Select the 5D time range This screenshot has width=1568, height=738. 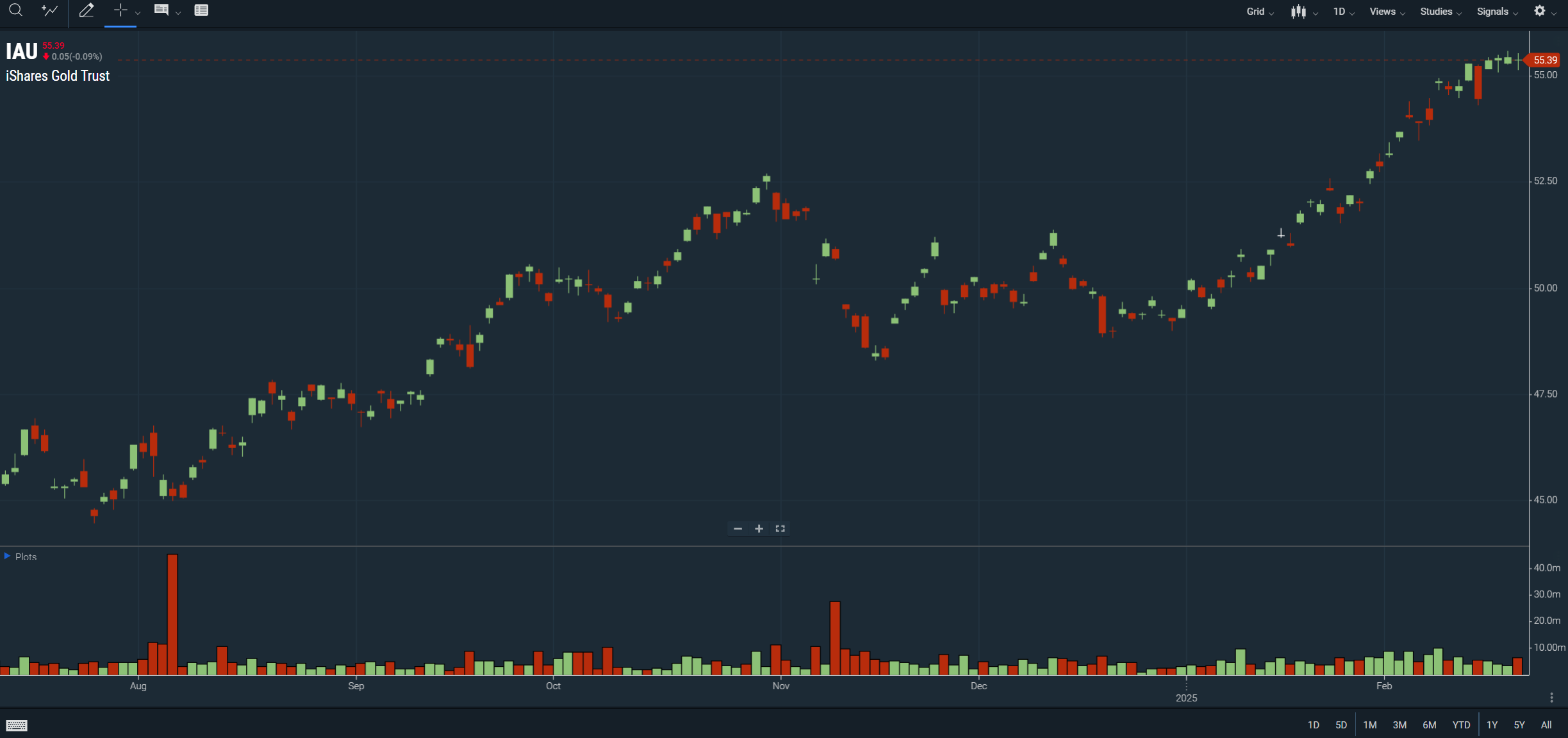point(1341,725)
